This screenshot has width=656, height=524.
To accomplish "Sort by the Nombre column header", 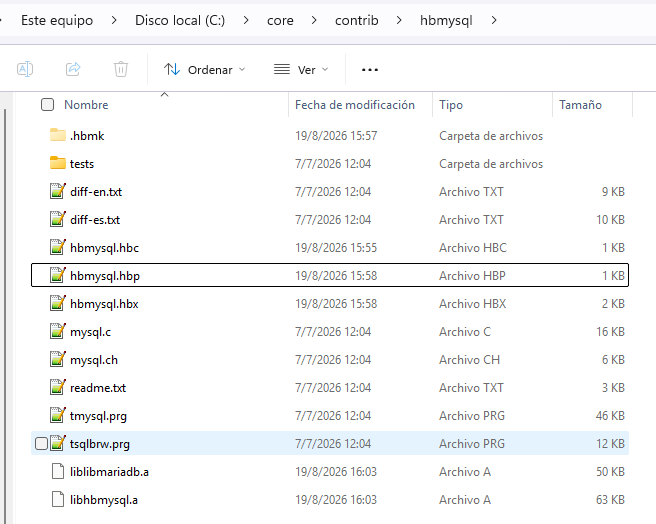I will 86,105.
